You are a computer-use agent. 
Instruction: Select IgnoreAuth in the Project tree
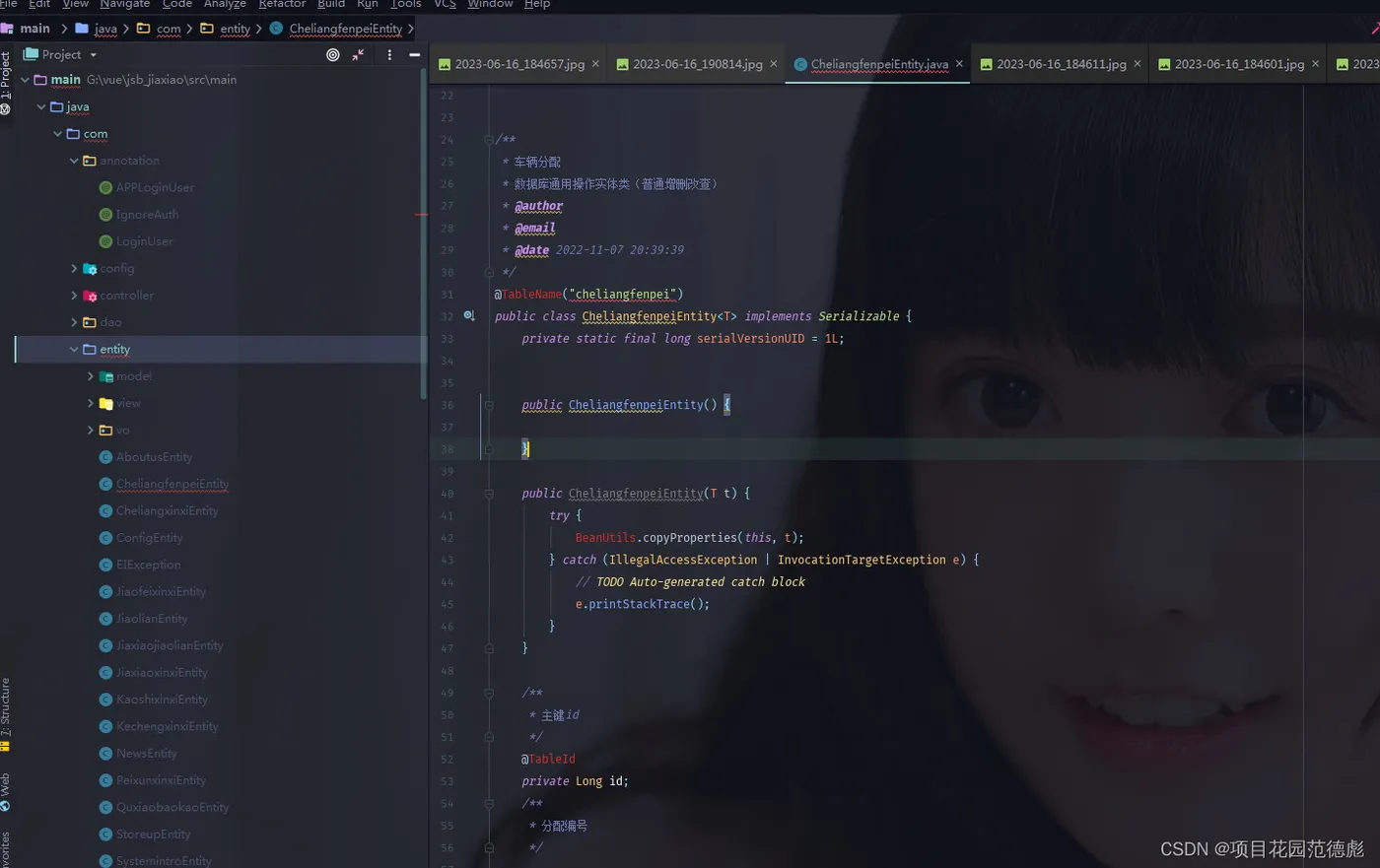[147, 215]
